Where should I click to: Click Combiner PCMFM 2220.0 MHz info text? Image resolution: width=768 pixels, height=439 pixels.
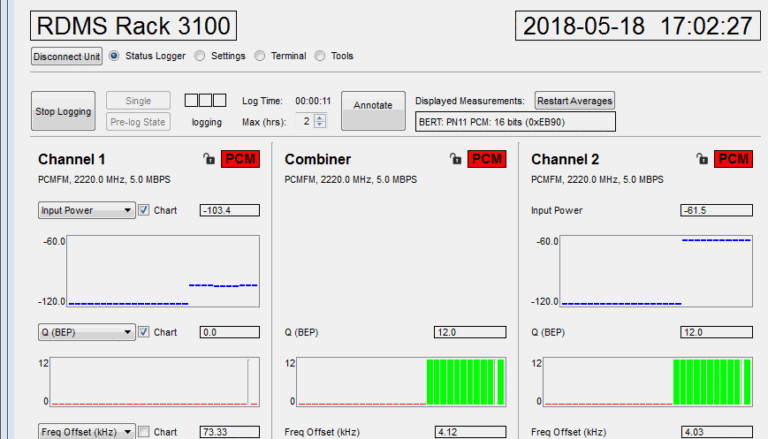tap(351, 180)
